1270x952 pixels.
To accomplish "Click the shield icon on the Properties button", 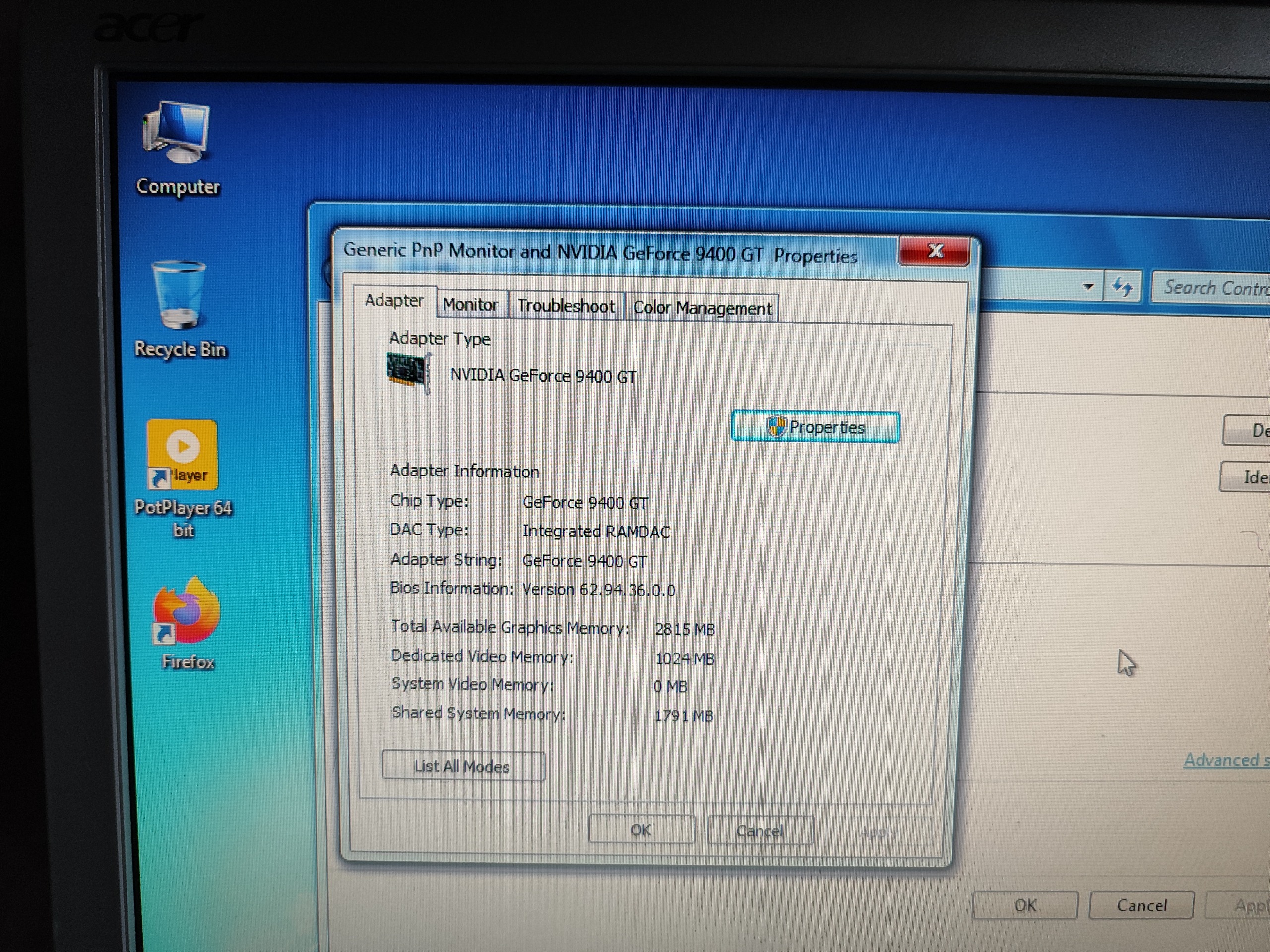I will pos(776,426).
